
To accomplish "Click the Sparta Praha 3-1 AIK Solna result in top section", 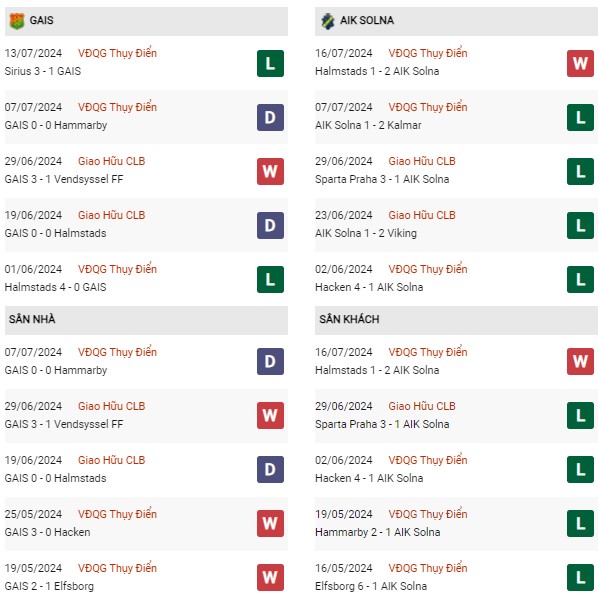I will (x=382, y=179).
